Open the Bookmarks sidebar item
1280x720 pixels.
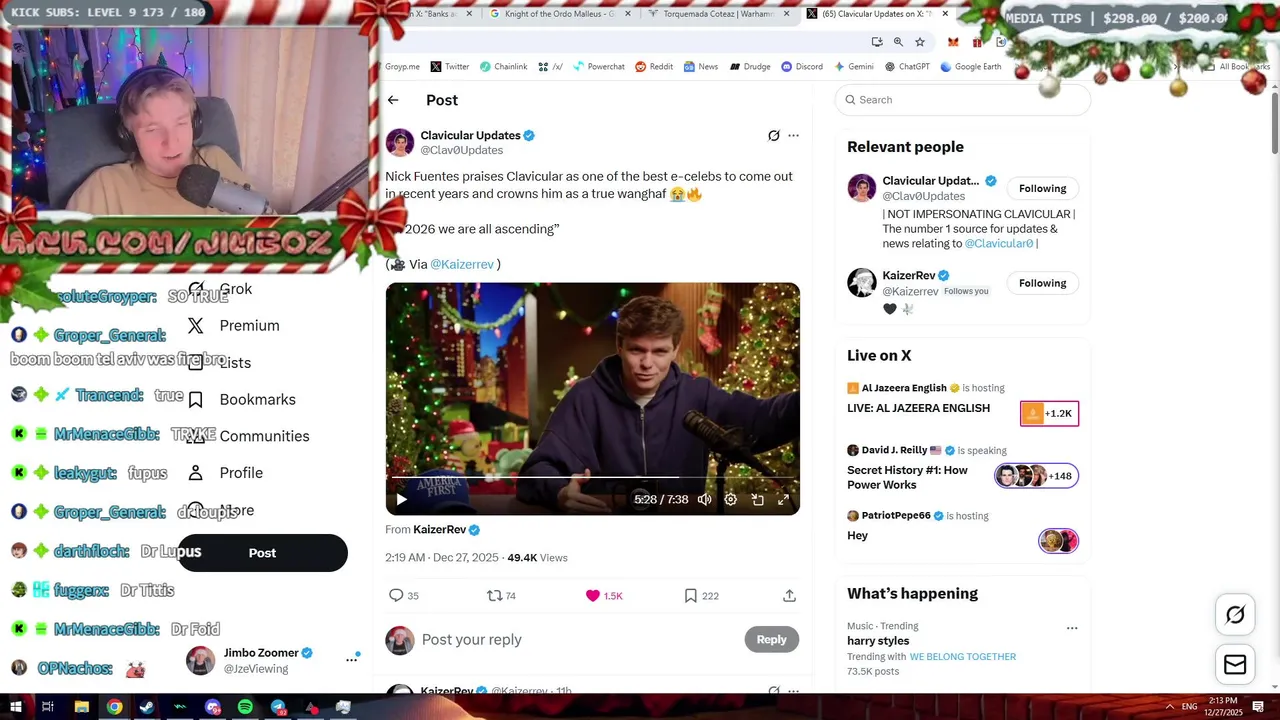(257, 399)
